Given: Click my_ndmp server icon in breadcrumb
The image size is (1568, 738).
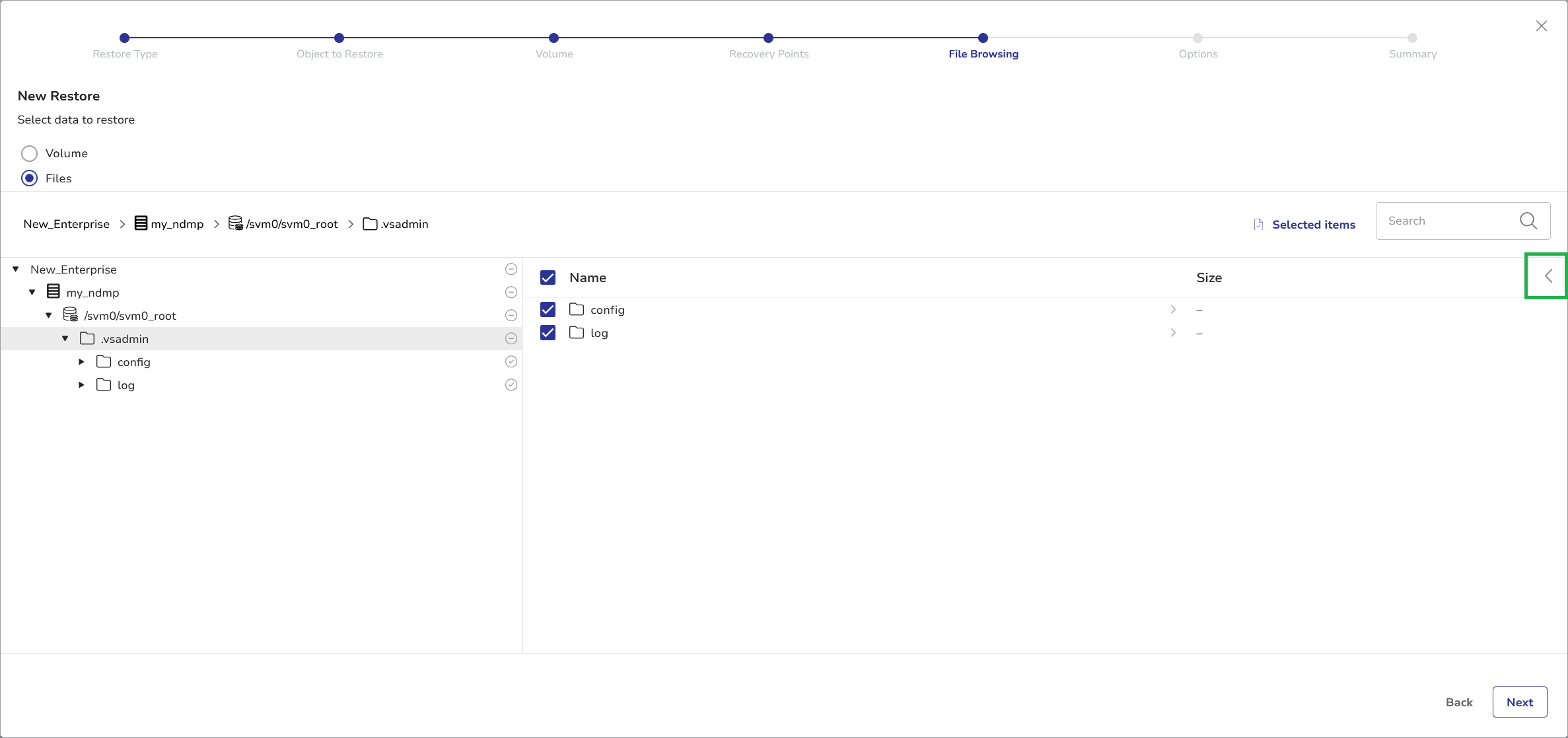Looking at the screenshot, I should 141,223.
